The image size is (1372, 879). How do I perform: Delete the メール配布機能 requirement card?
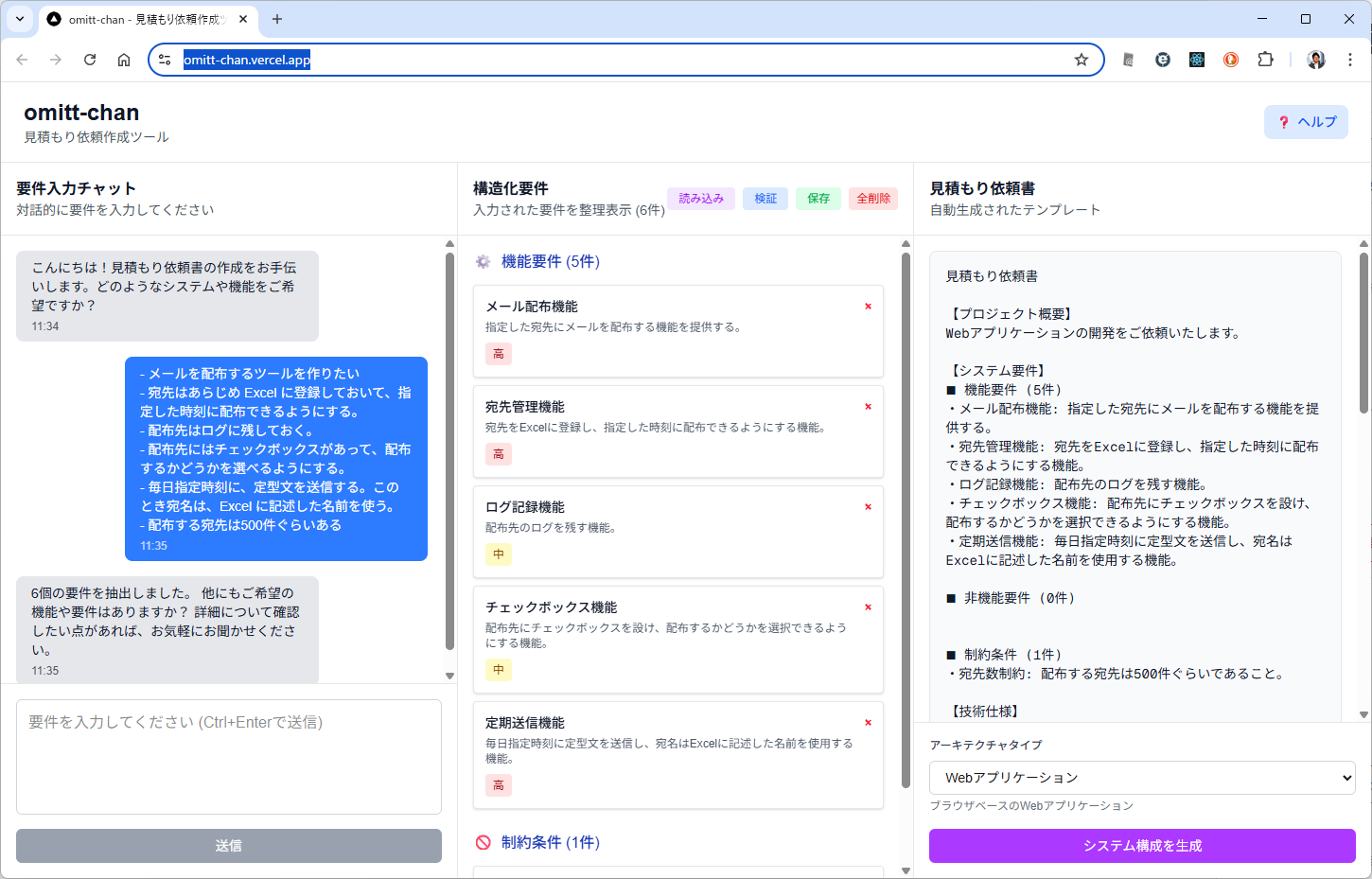pyautogui.click(x=868, y=307)
